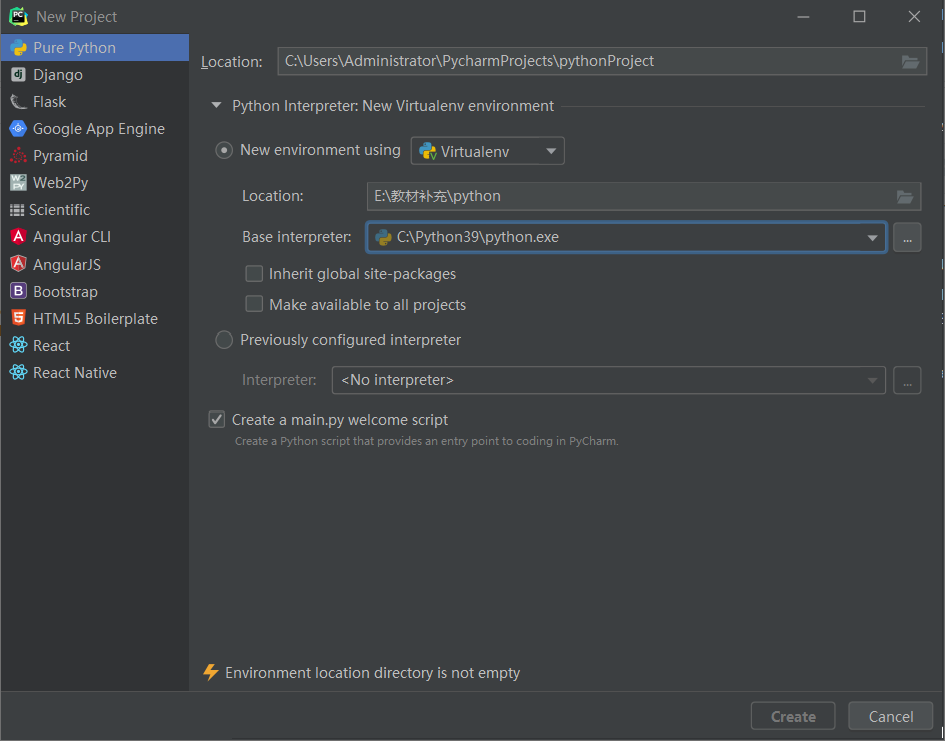Image resolution: width=945 pixels, height=741 pixels.
Task: Click the Pyramid list entry
Action: click(x=95, y=155)
